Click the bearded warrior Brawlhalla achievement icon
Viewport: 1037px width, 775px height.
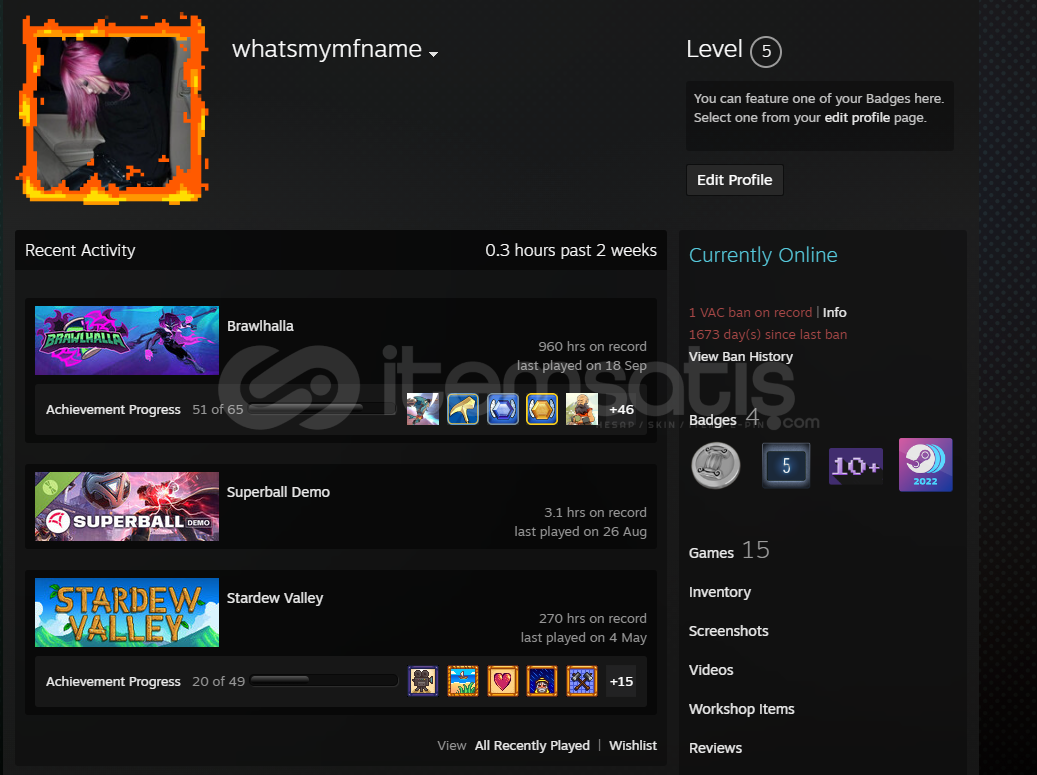click(582, 409)
